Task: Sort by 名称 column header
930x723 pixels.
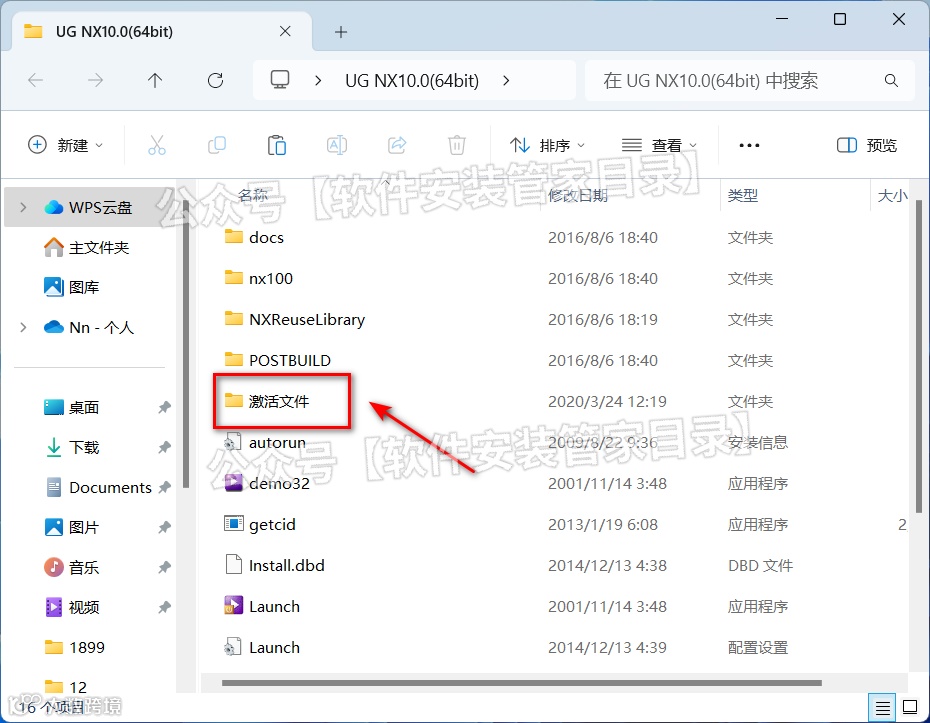Action: (253, 195)
